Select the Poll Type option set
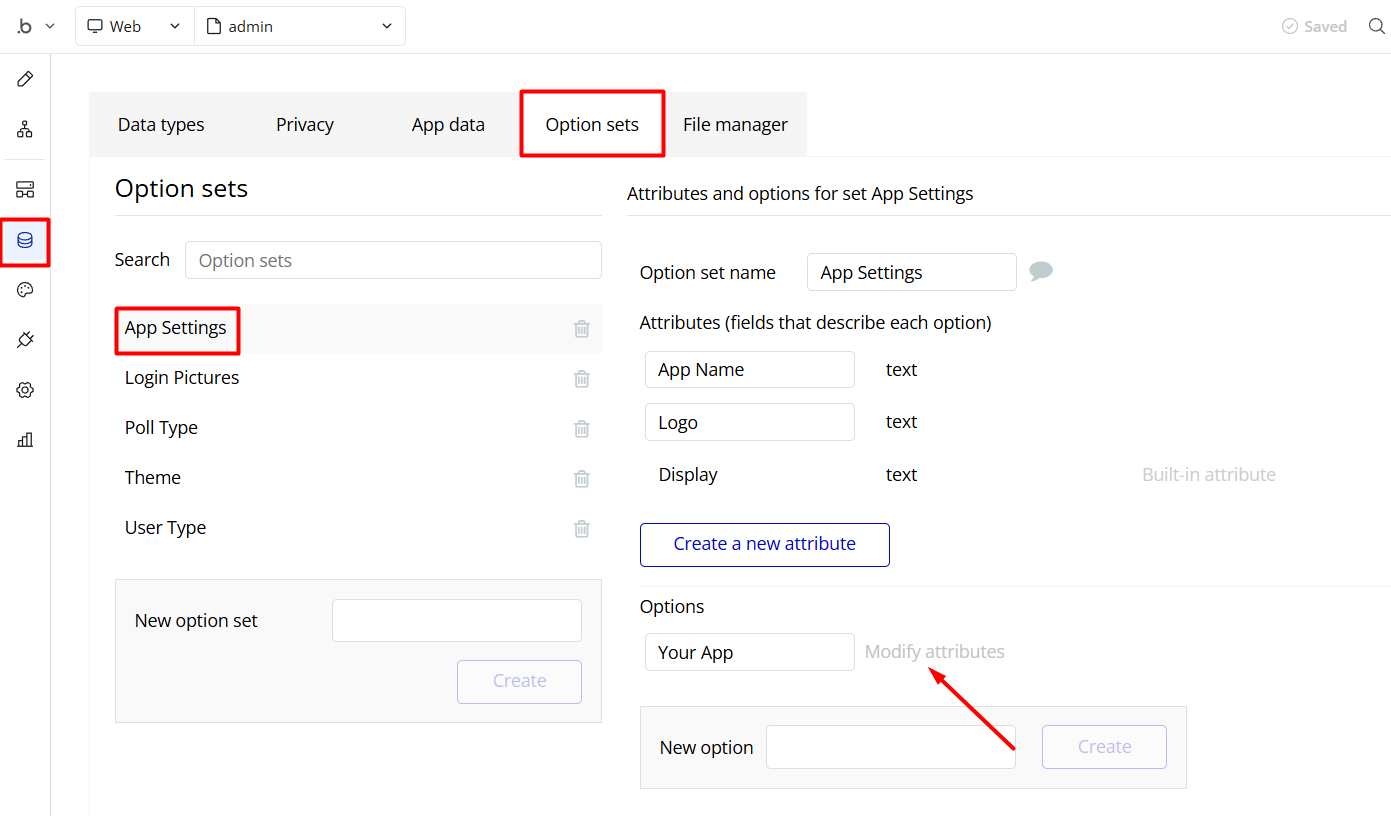Image resolution: width=1391 pixels, height=816 pixels. (x=161, y=428)
